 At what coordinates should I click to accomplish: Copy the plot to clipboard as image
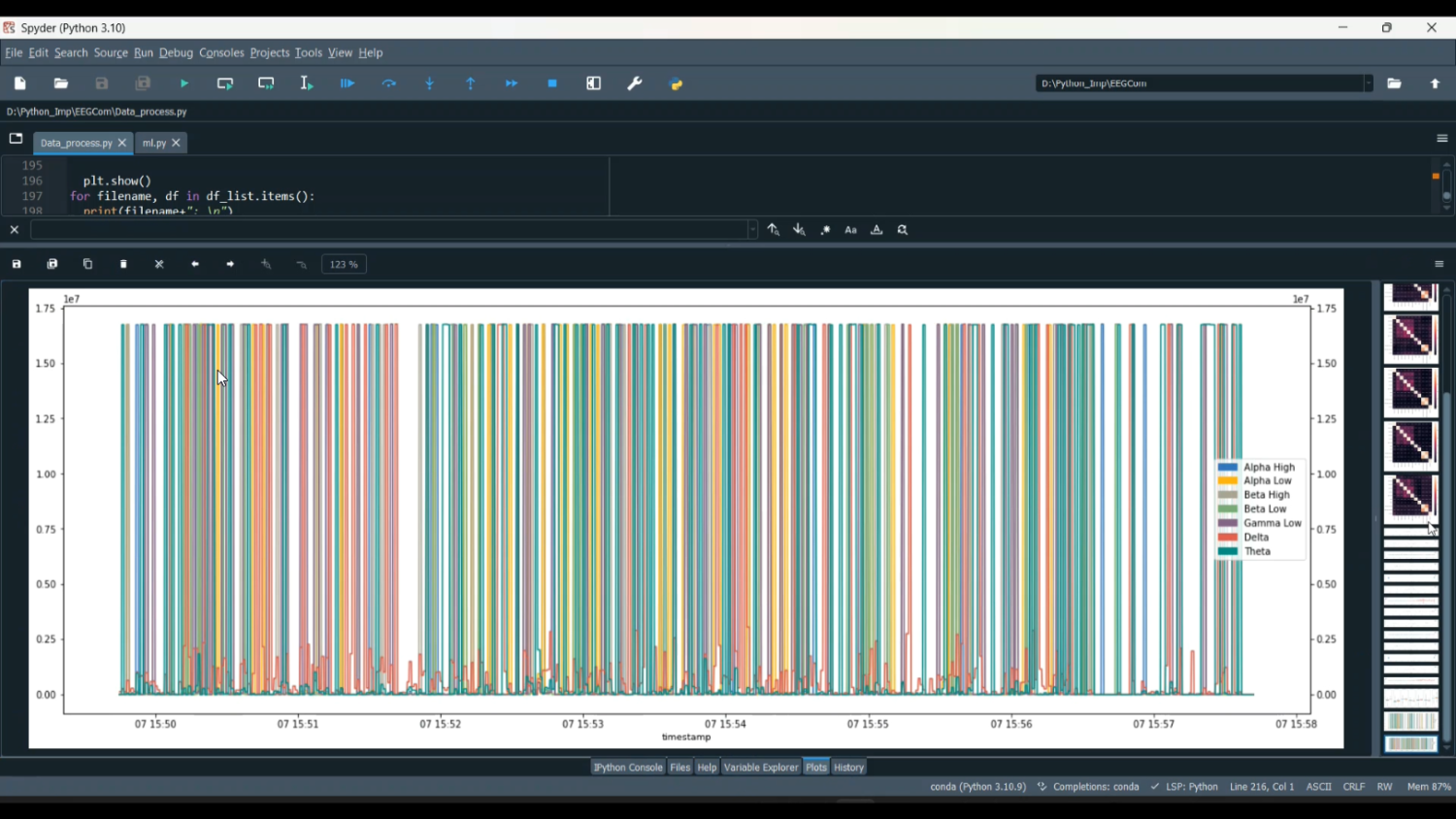pos(88,265)
